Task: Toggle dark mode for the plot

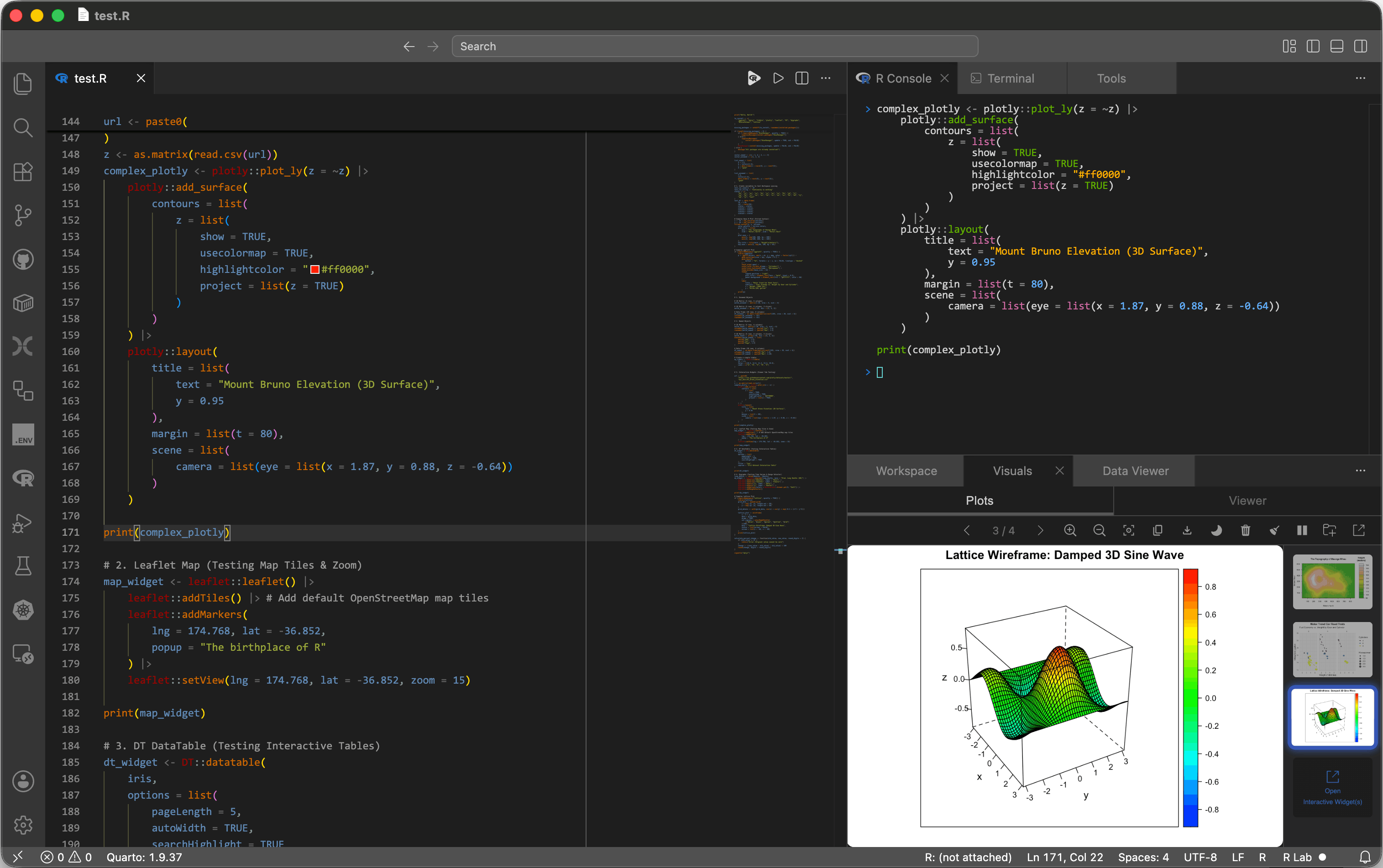Action: [x=1216, y=530]
